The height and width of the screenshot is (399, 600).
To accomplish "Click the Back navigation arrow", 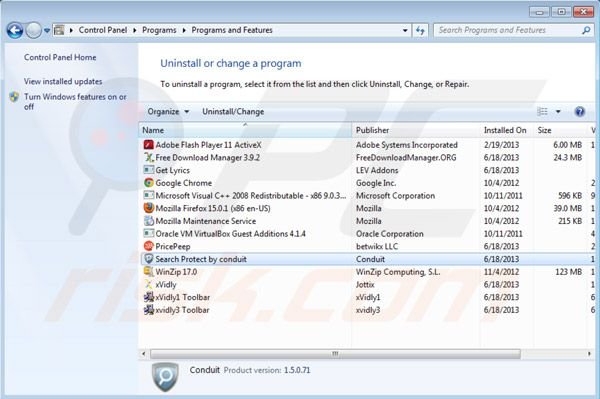I will (x=15, y=30).
